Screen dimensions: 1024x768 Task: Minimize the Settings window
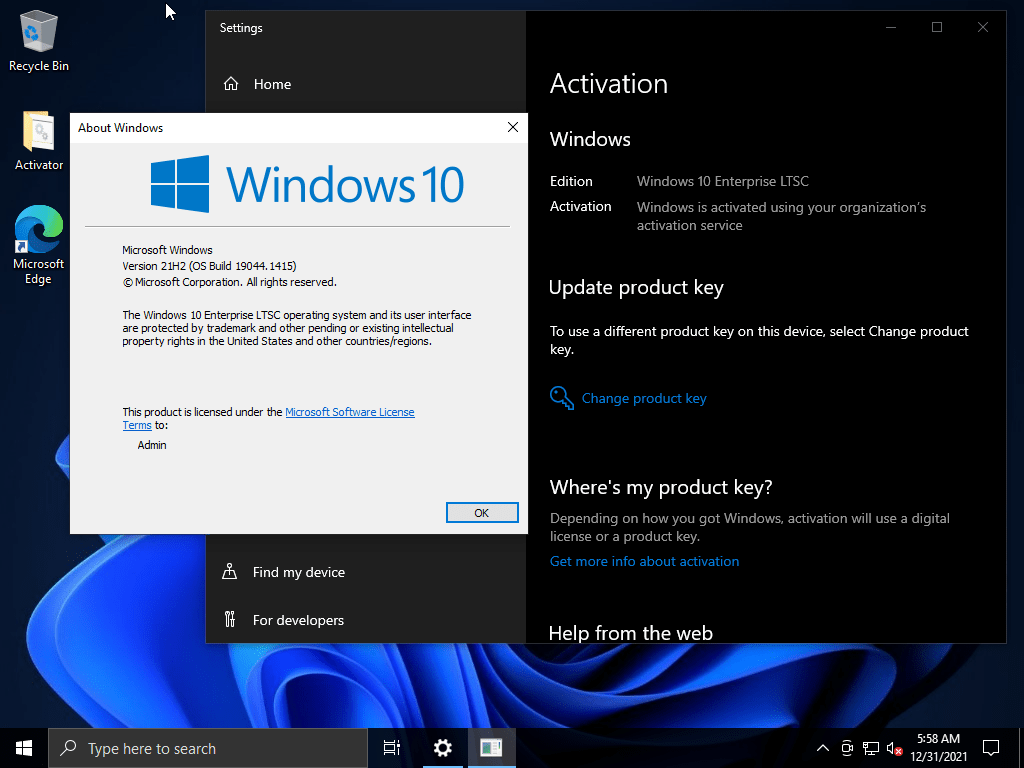pos(891,27)
